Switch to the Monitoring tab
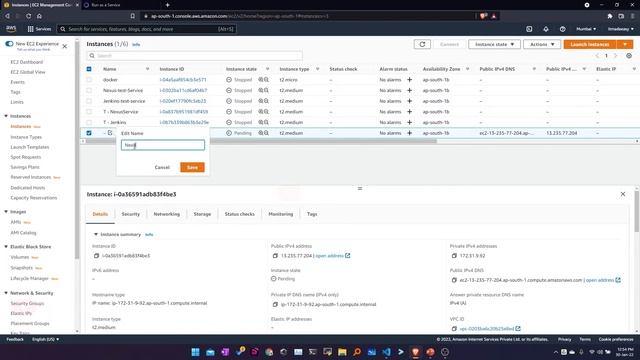 pos(281,214)
